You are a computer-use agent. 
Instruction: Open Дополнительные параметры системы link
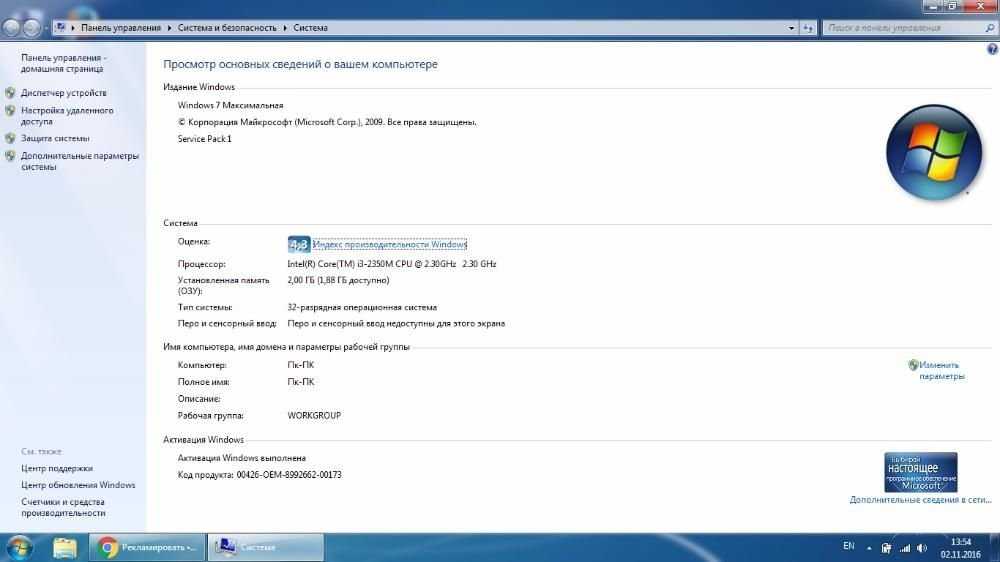(x=80, y=161)
